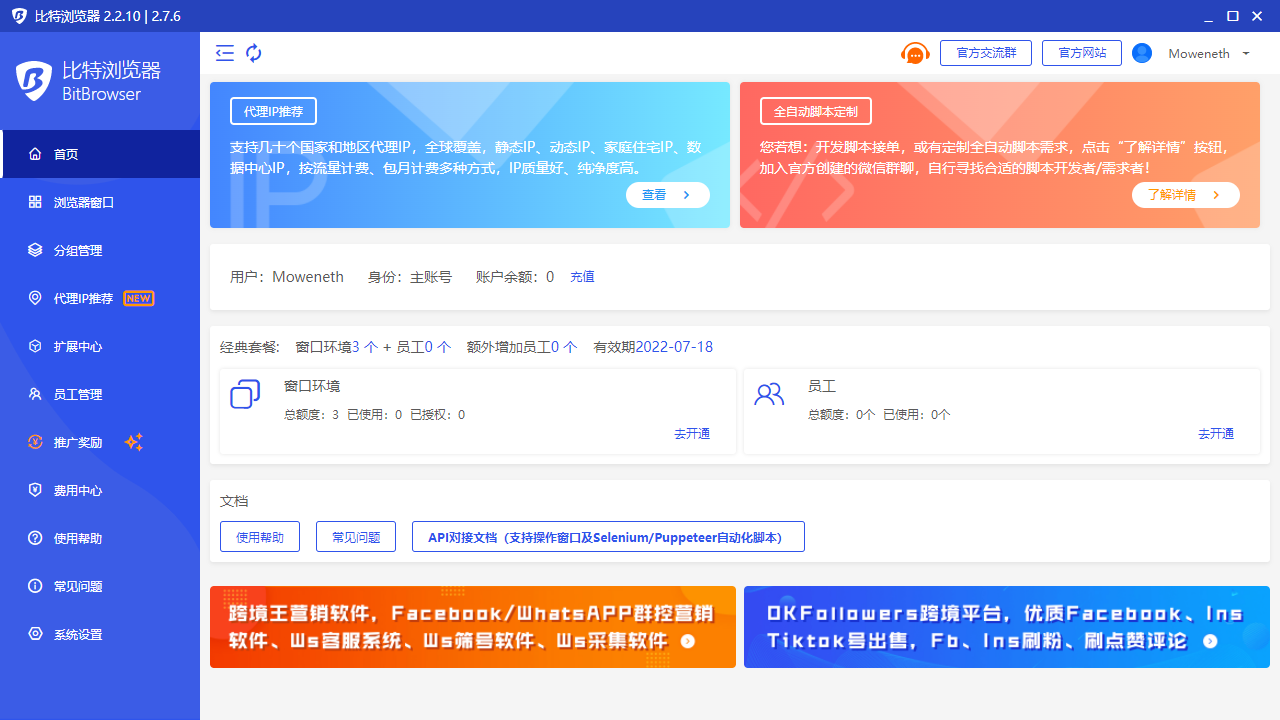
Task: Open the 跨境王营销软件 advertisement banner
Action: click(x=473, y=627)
